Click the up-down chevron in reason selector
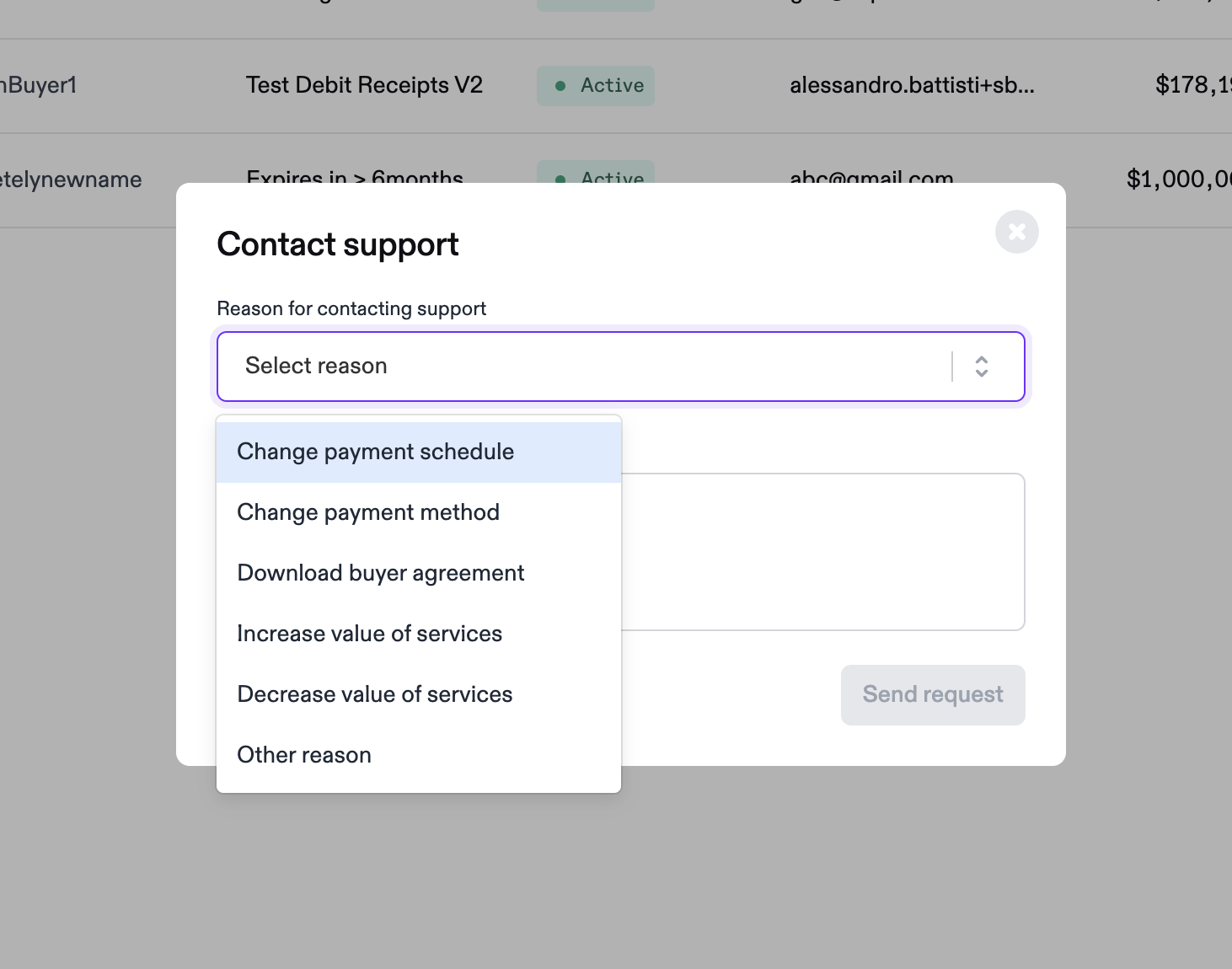1232x969 pixels. click(982, 367)
